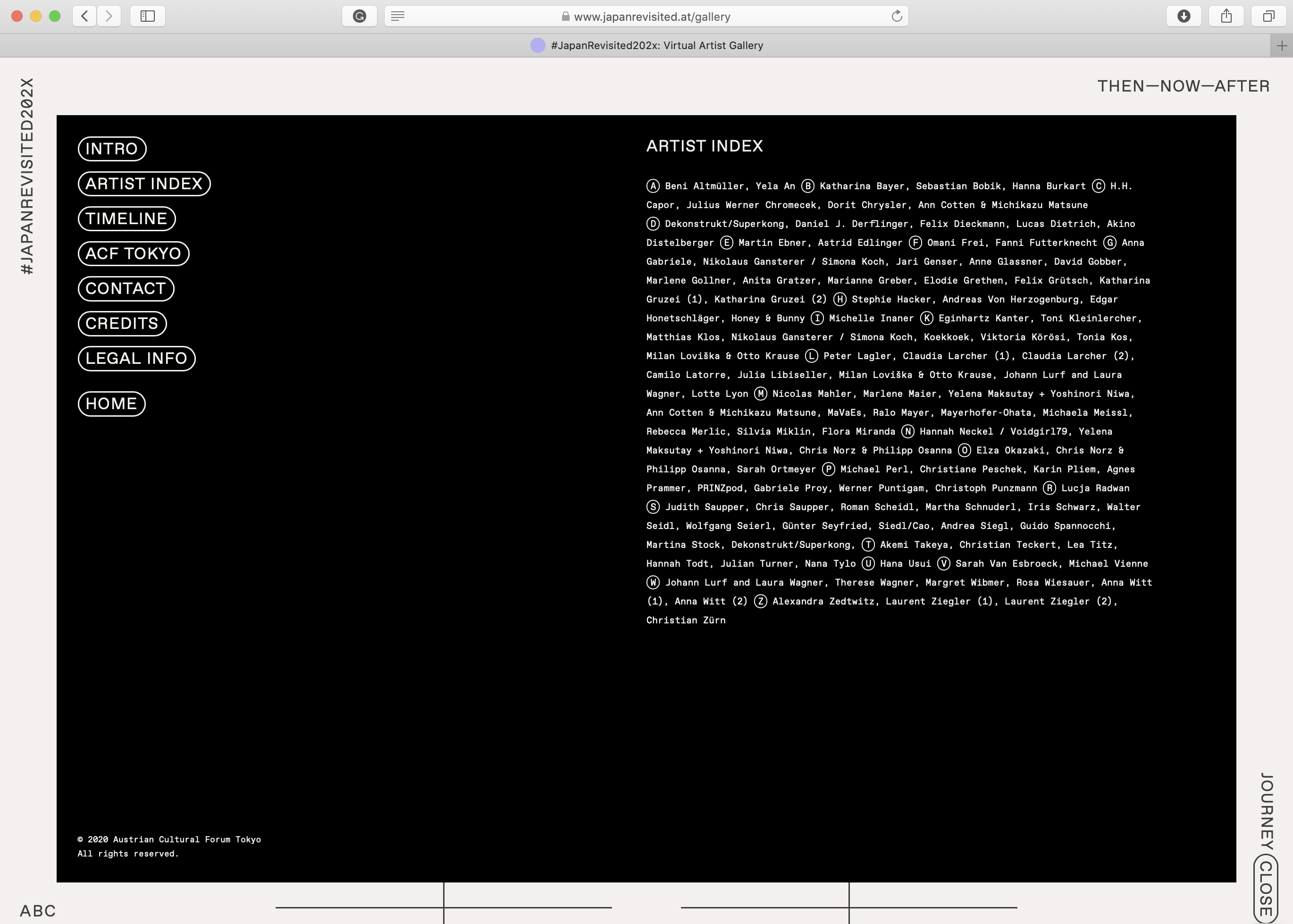Screen dimensions: 1293x924
Task: Click the Grammarly extension icon
Action: [x=360, y=16]
